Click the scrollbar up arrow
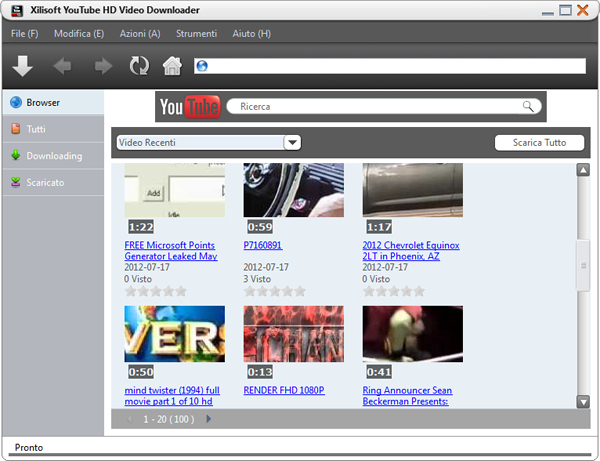This screenshot has width=600, height=461. click(583, 170)
